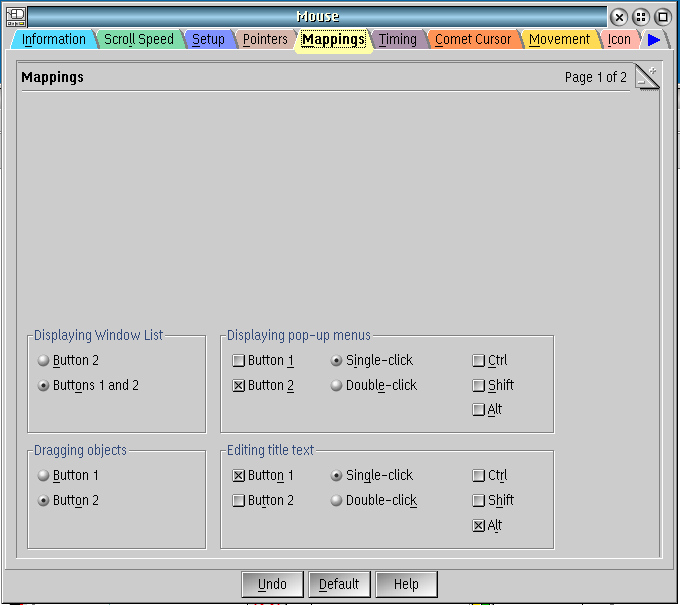Click the 'Page 1 of 2' text
680x605 pixels.
point(595,77)
